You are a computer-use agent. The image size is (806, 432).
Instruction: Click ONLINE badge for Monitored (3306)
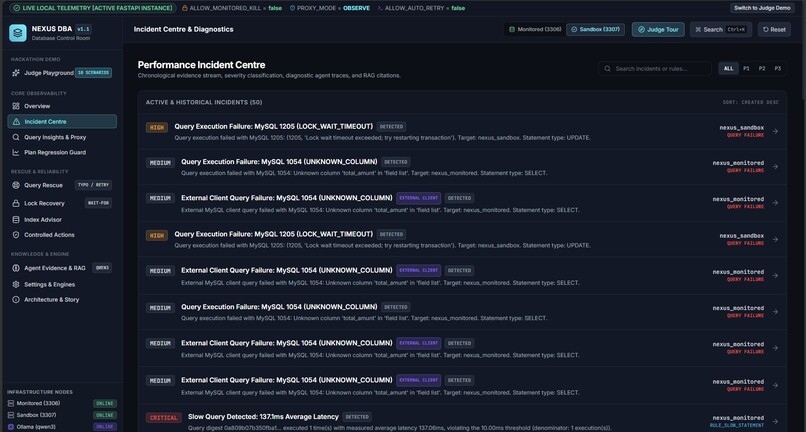click(104, 404)
